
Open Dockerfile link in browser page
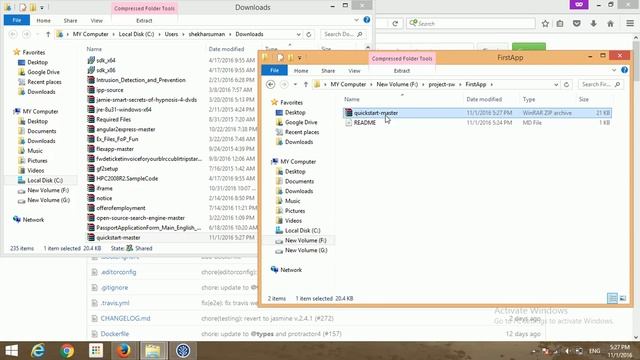[115, 334]
